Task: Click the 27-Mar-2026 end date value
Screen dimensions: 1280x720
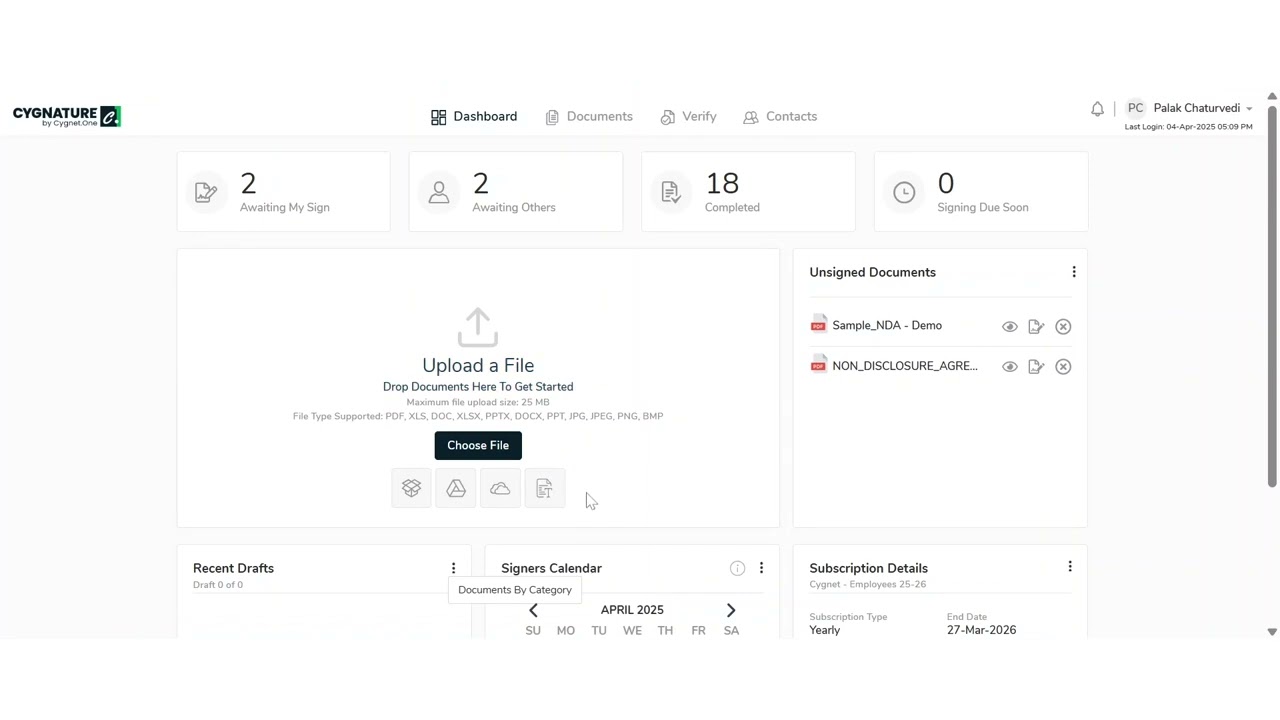Action: click(x=981, y=630)
